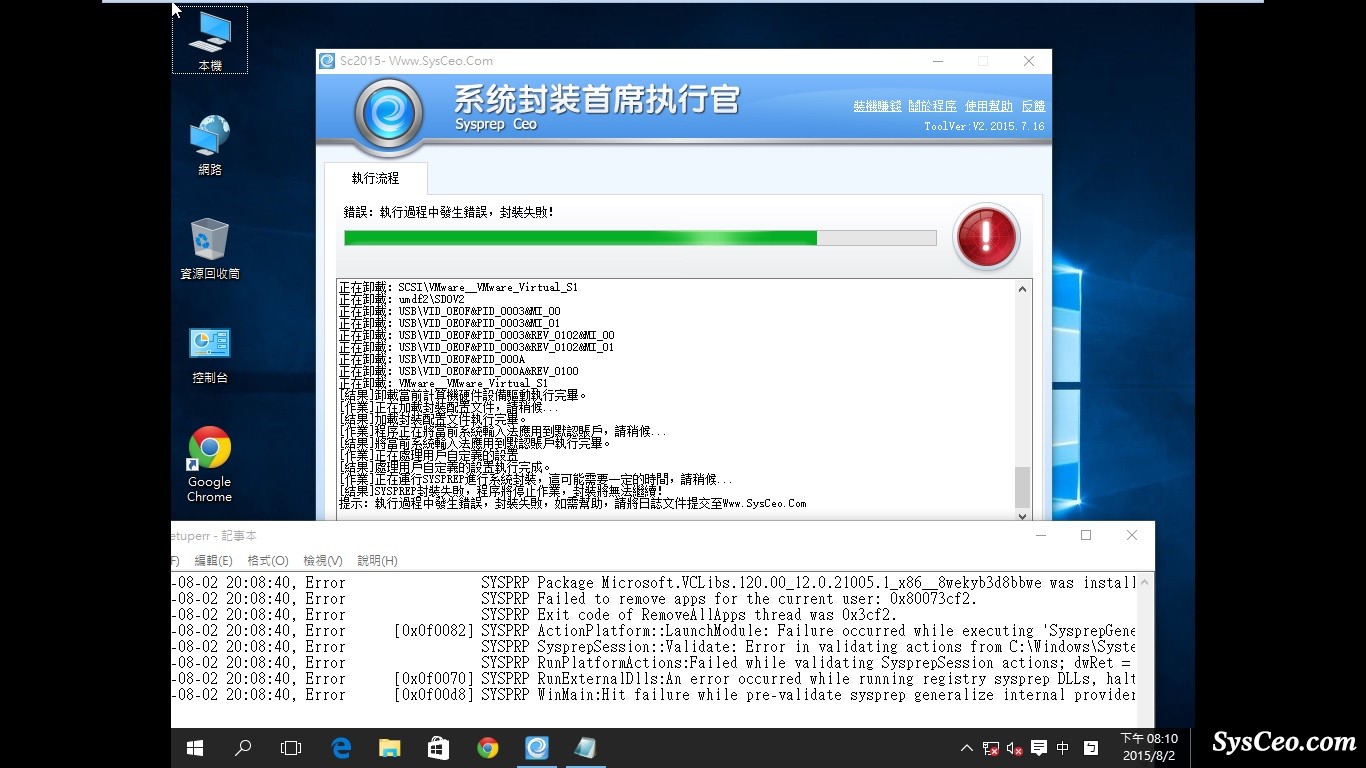
Task: Click the 中 input language indicator
Action: coord(1063,748)
